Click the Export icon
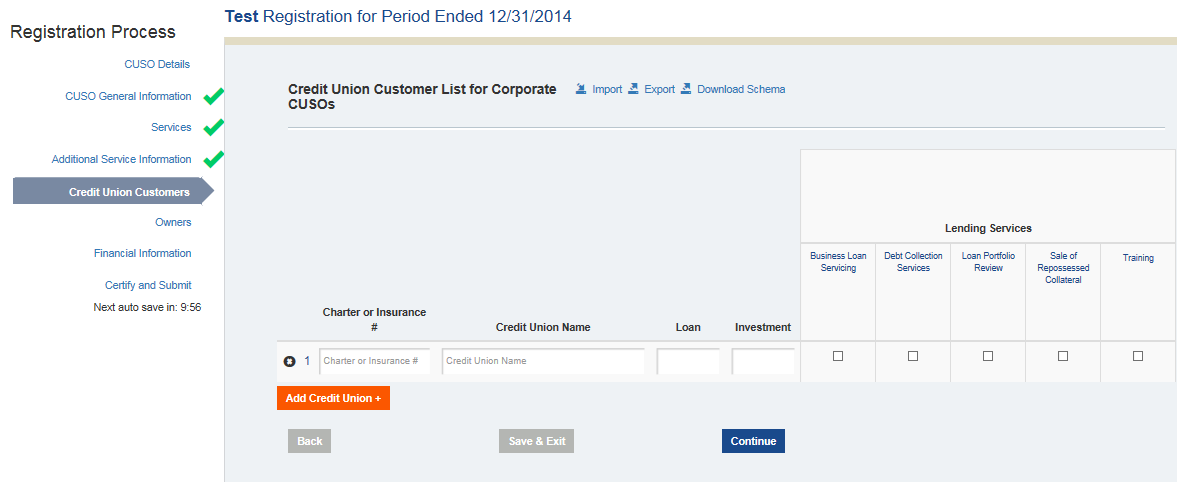Image resolution: width=1177 pixels, height=482 pixels. tap(633, 89)
